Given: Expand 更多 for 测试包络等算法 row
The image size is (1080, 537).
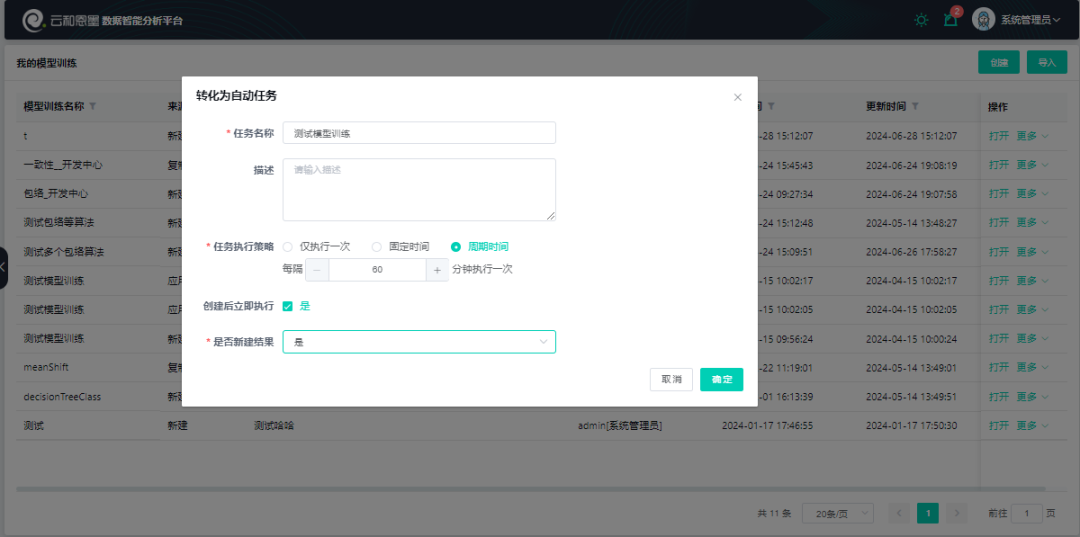Looking at the screenshot, I should [1032, 222].
